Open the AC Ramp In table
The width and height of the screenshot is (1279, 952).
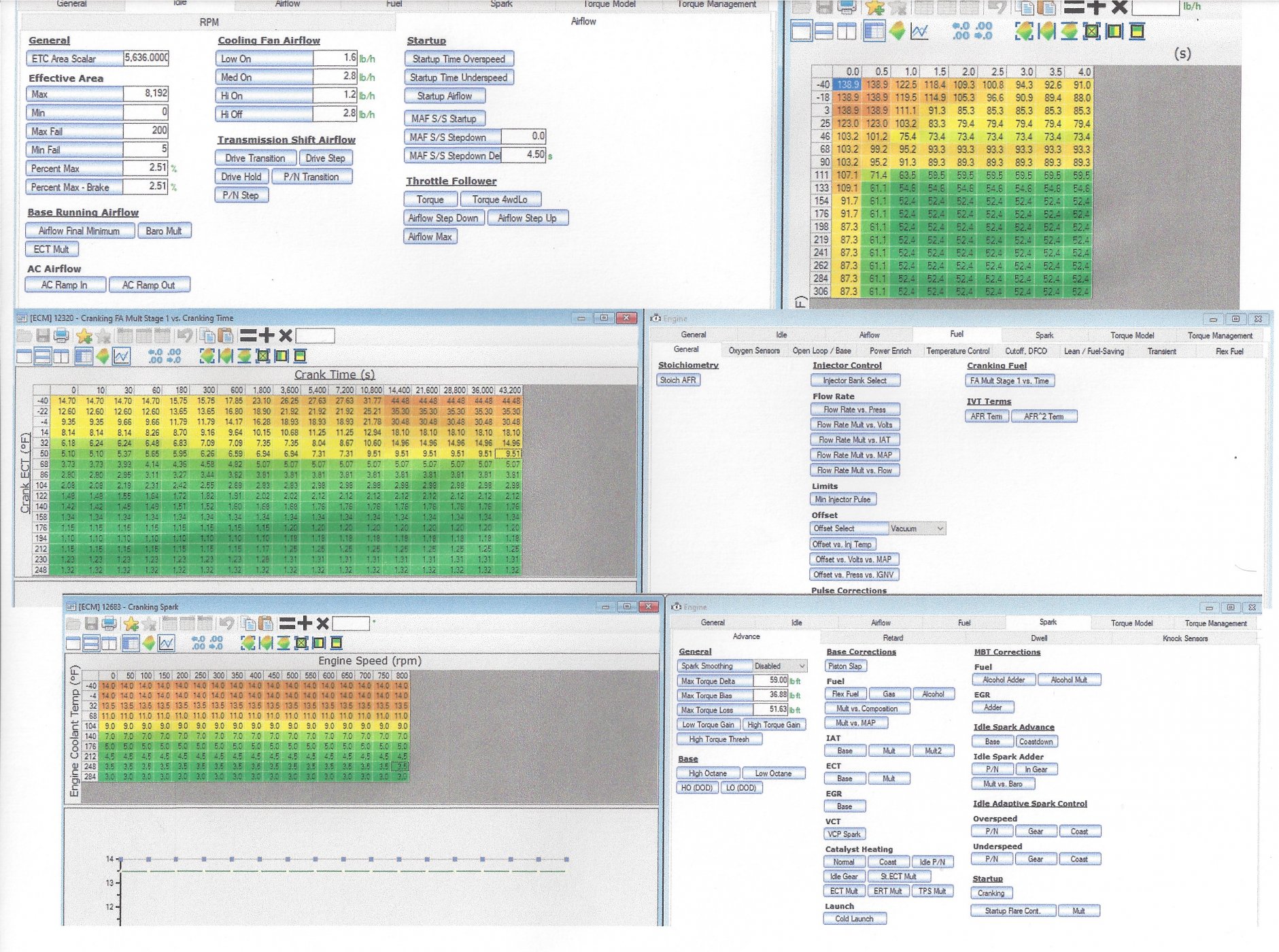click(65, 285)
